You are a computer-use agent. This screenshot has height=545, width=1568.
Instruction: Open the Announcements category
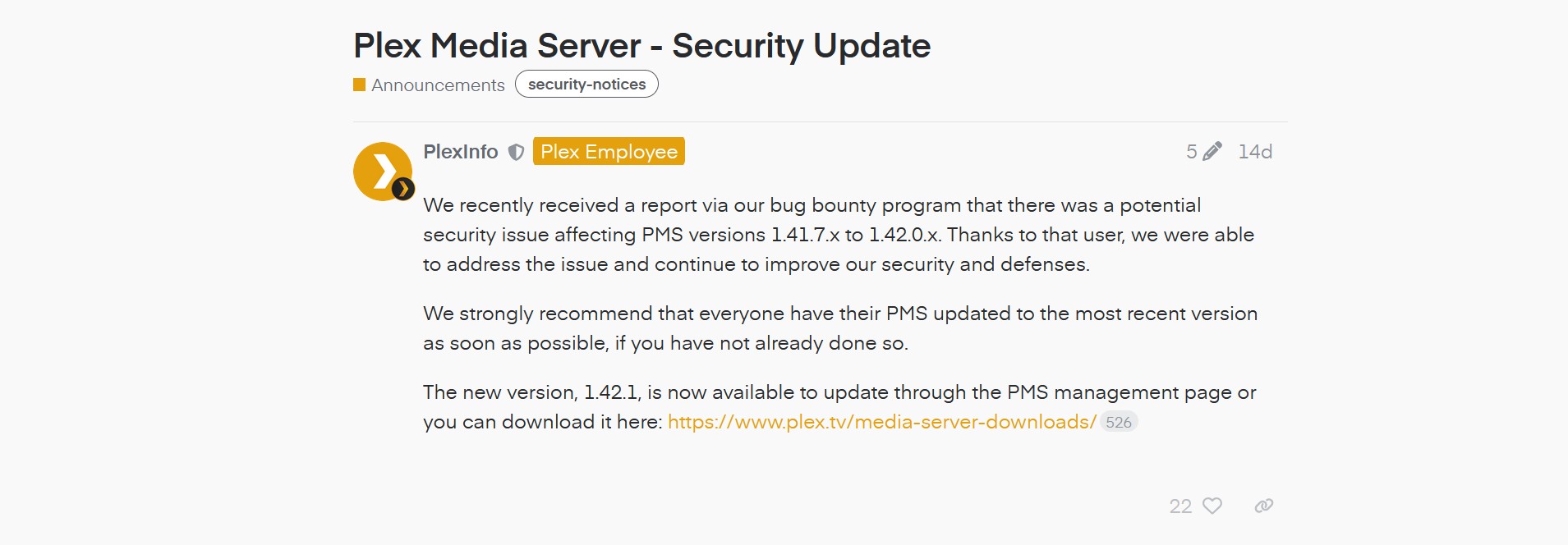(438, 85)
